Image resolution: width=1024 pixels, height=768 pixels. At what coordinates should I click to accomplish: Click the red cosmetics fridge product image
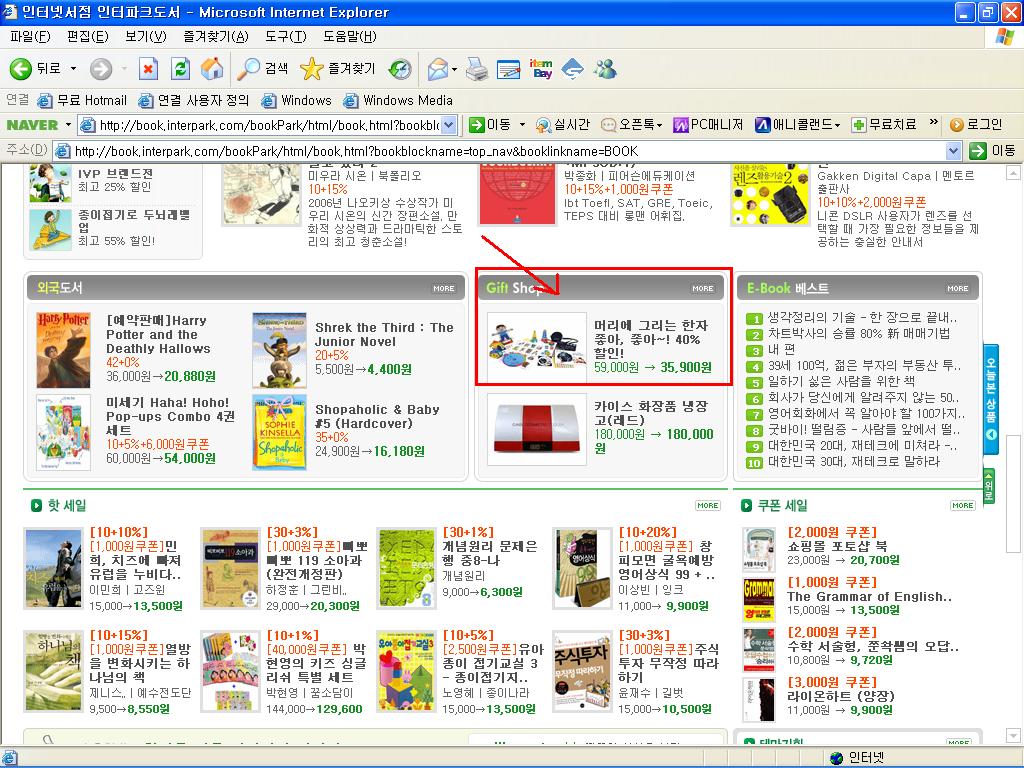(537, 428)
